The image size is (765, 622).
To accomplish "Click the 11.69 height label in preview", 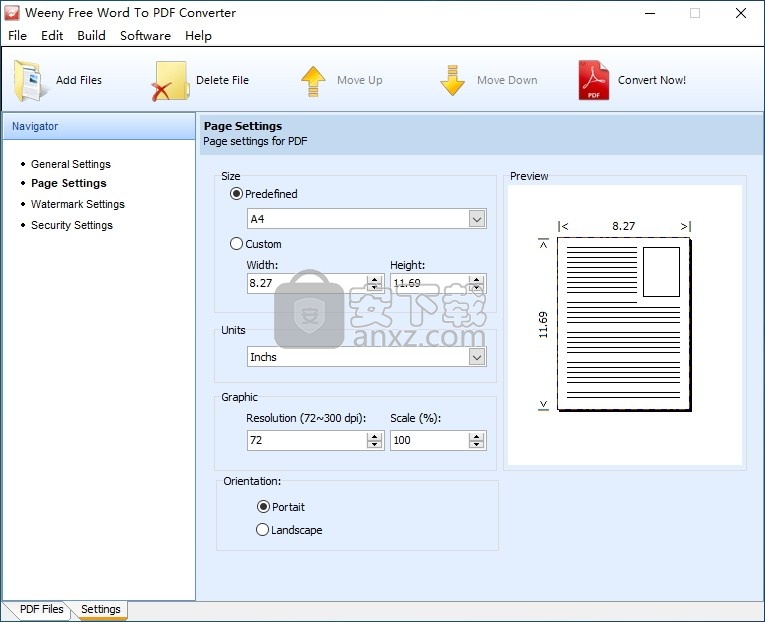I will coord(543,325).
